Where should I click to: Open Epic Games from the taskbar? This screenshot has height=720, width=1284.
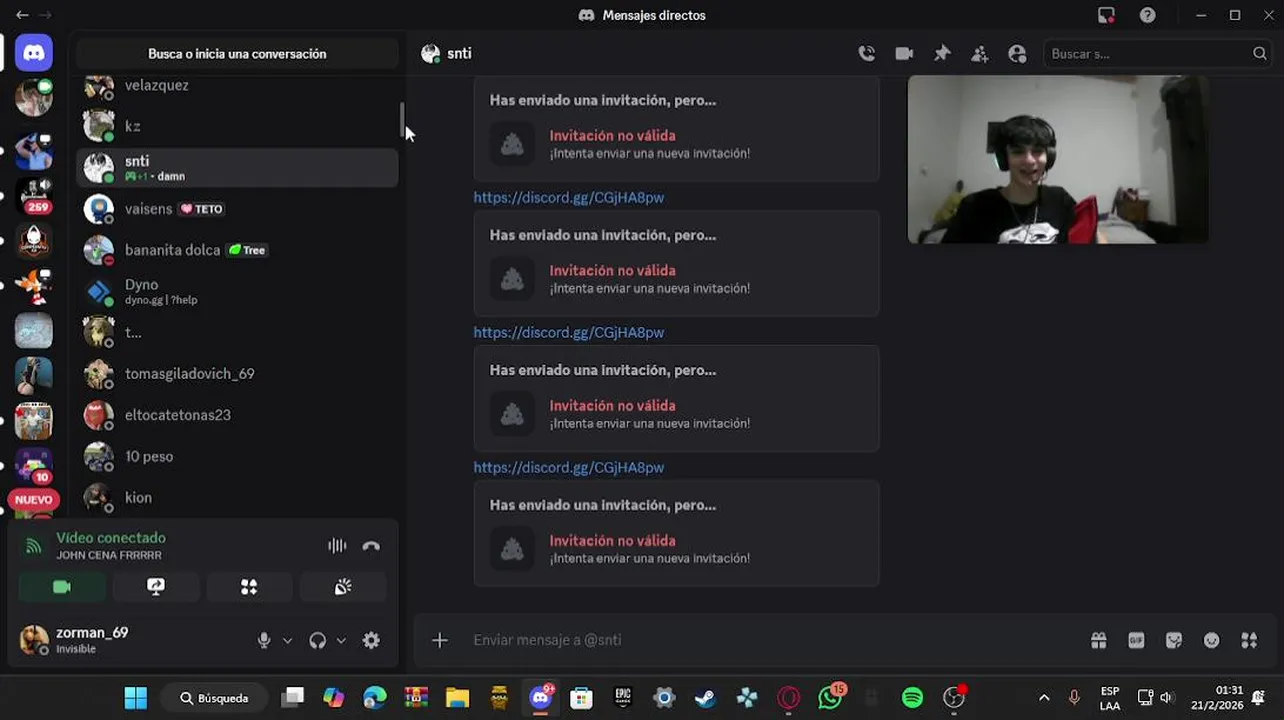tap(623, 698)
